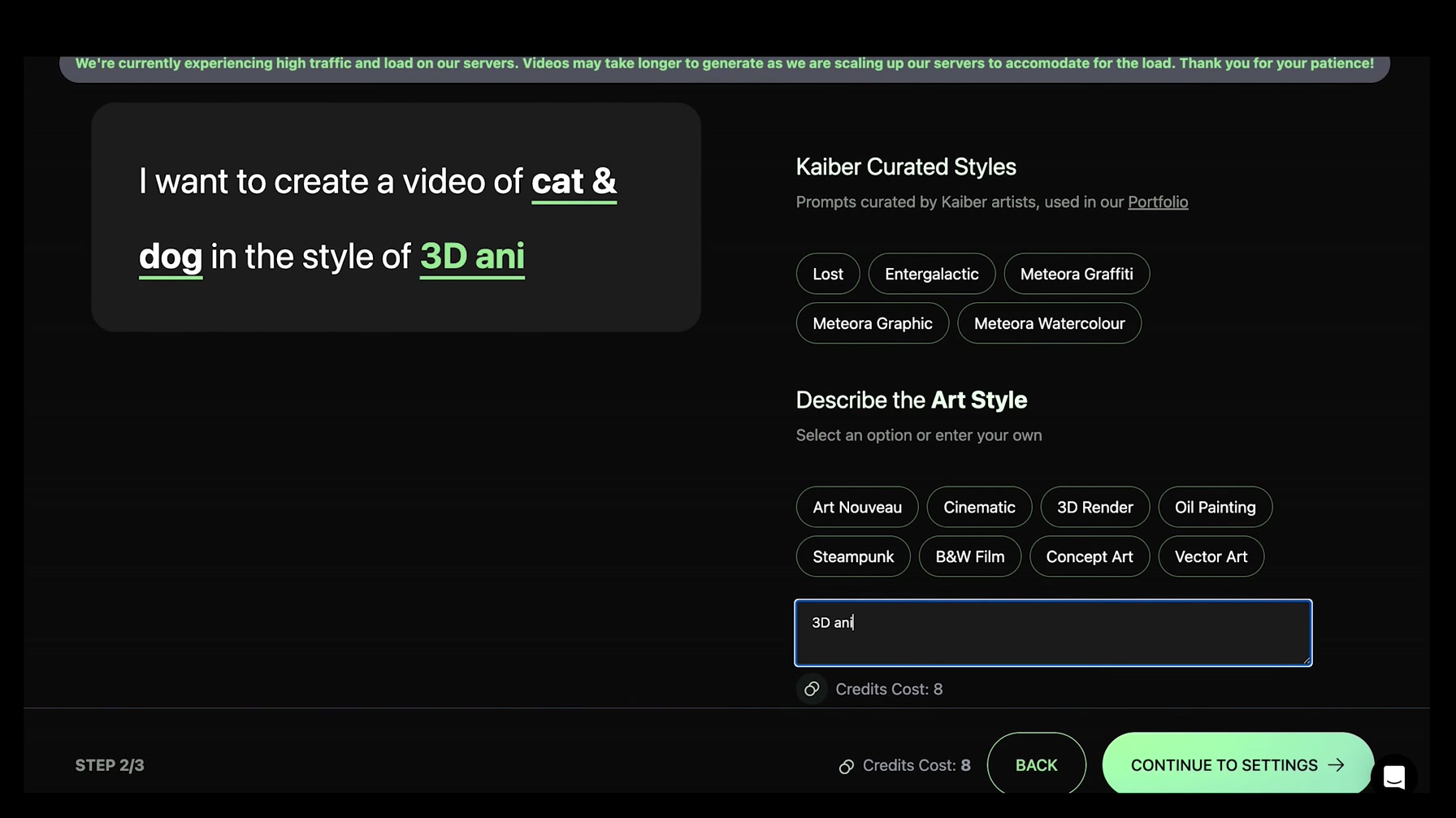Choose the Meteora Graffiti style
Image resolution: width=1456 pixels, height=818 pixels.
[x=1077, y=274]
